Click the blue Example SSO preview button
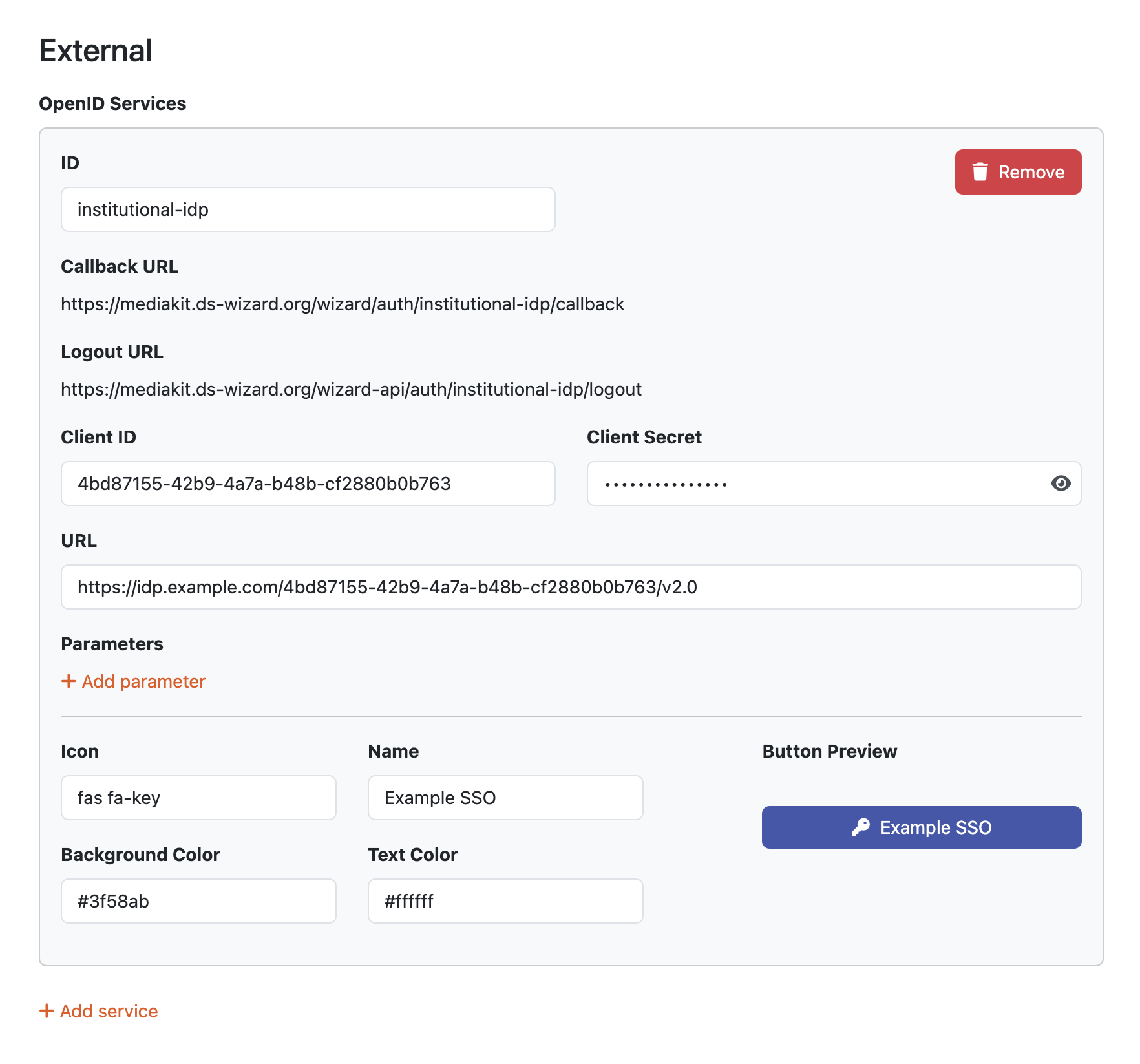The height and width of the screenshot is (1064, 1140). (x=922, y=827)
